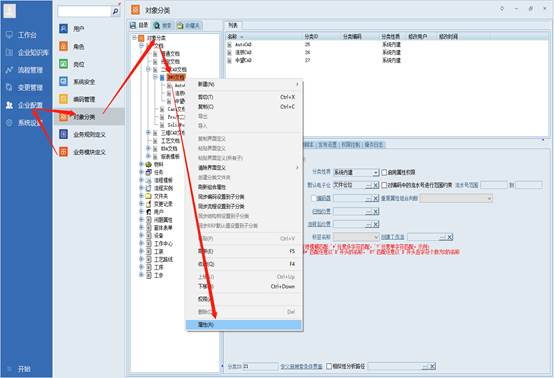Open 清除界面定义 submenu

pyautogui.click(x=244, y=167)
